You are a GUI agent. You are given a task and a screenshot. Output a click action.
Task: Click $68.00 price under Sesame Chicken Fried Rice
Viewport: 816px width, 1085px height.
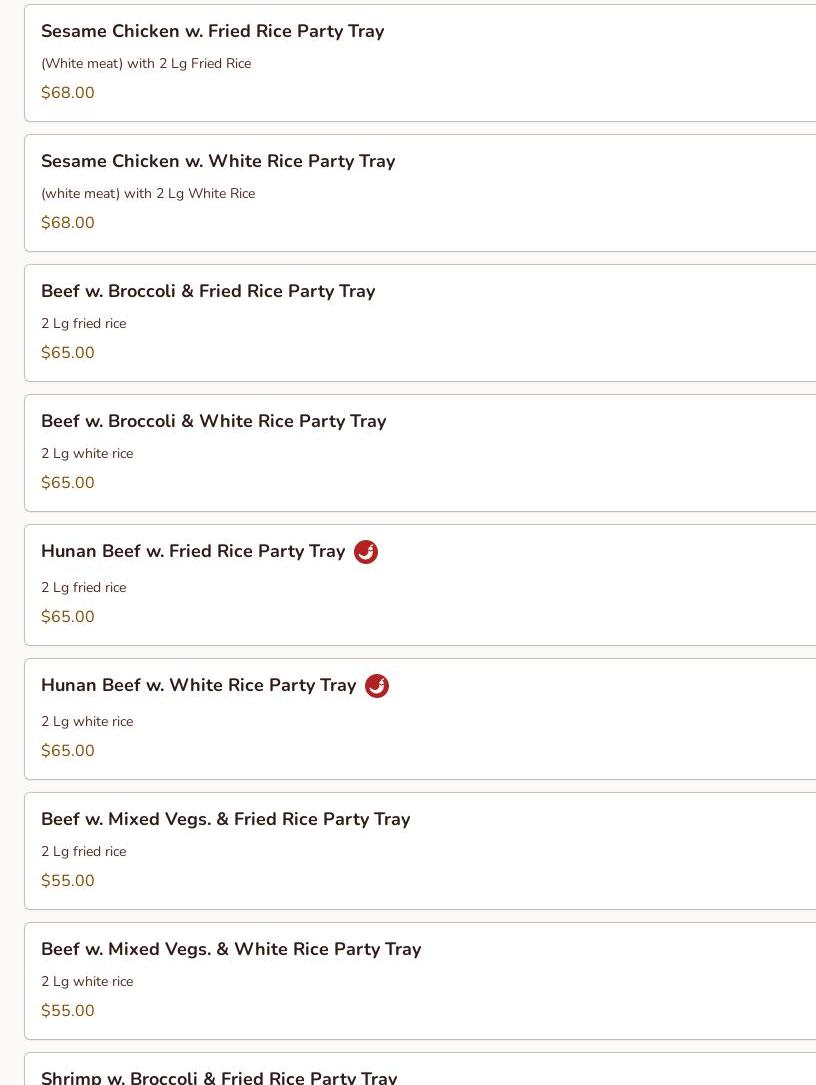click(x=68, y=93)
